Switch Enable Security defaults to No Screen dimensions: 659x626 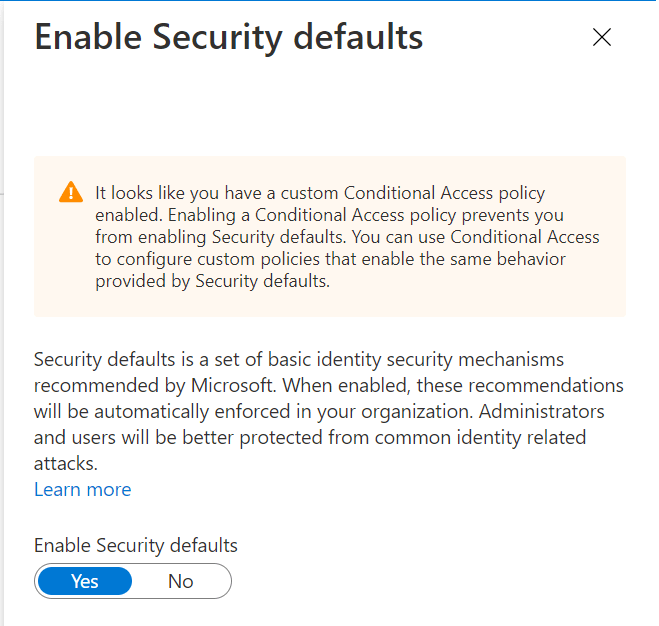[x=181, y=581]
